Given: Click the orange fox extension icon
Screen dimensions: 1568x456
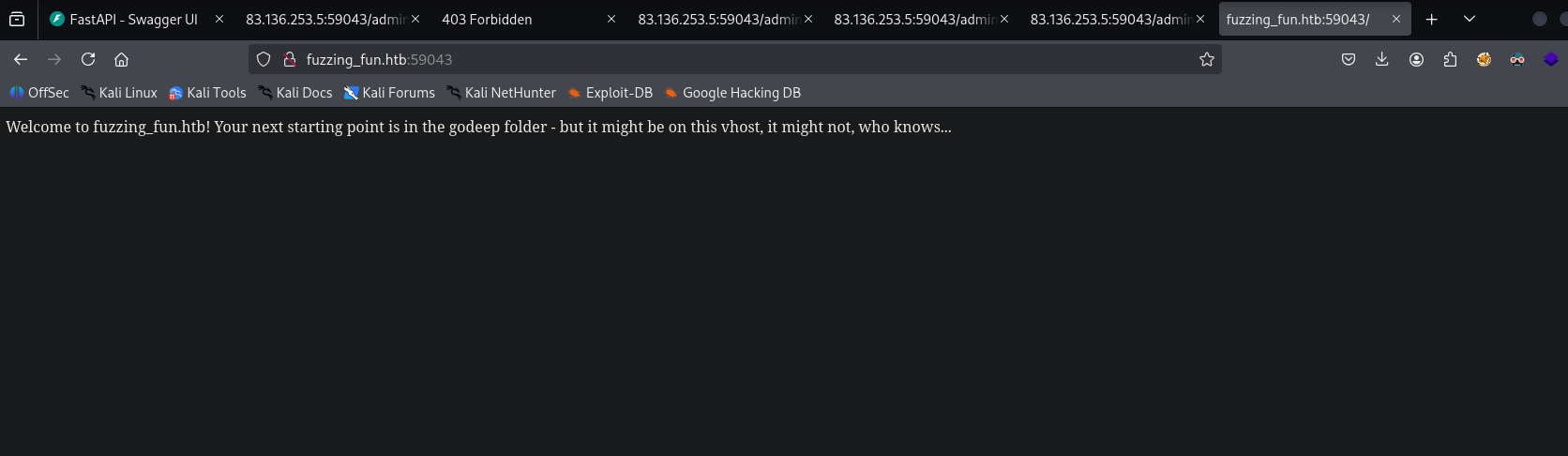Looking at the screenshot, I should click(1484, 59).
